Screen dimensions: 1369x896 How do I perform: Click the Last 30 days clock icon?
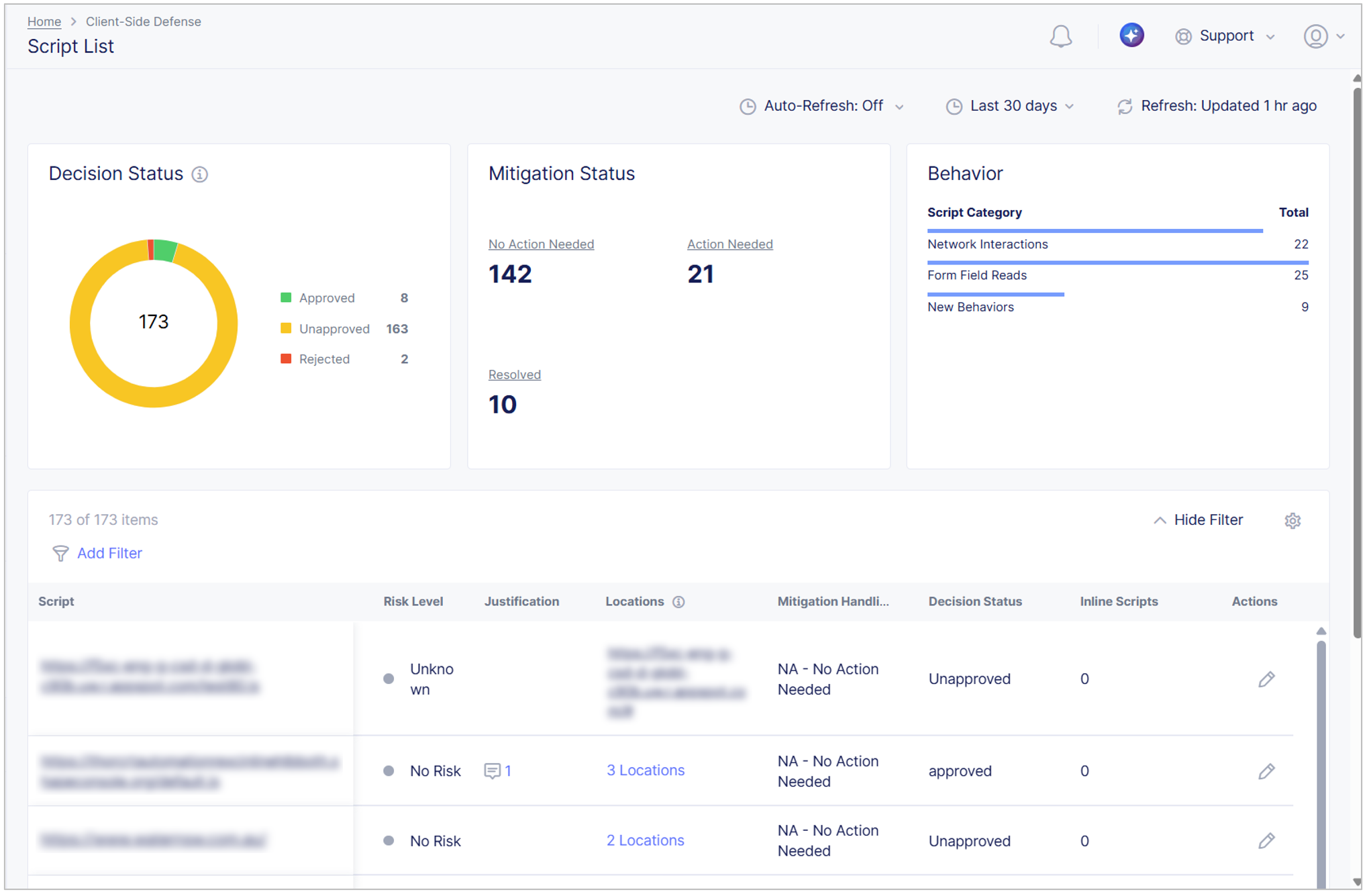point(954,107)
